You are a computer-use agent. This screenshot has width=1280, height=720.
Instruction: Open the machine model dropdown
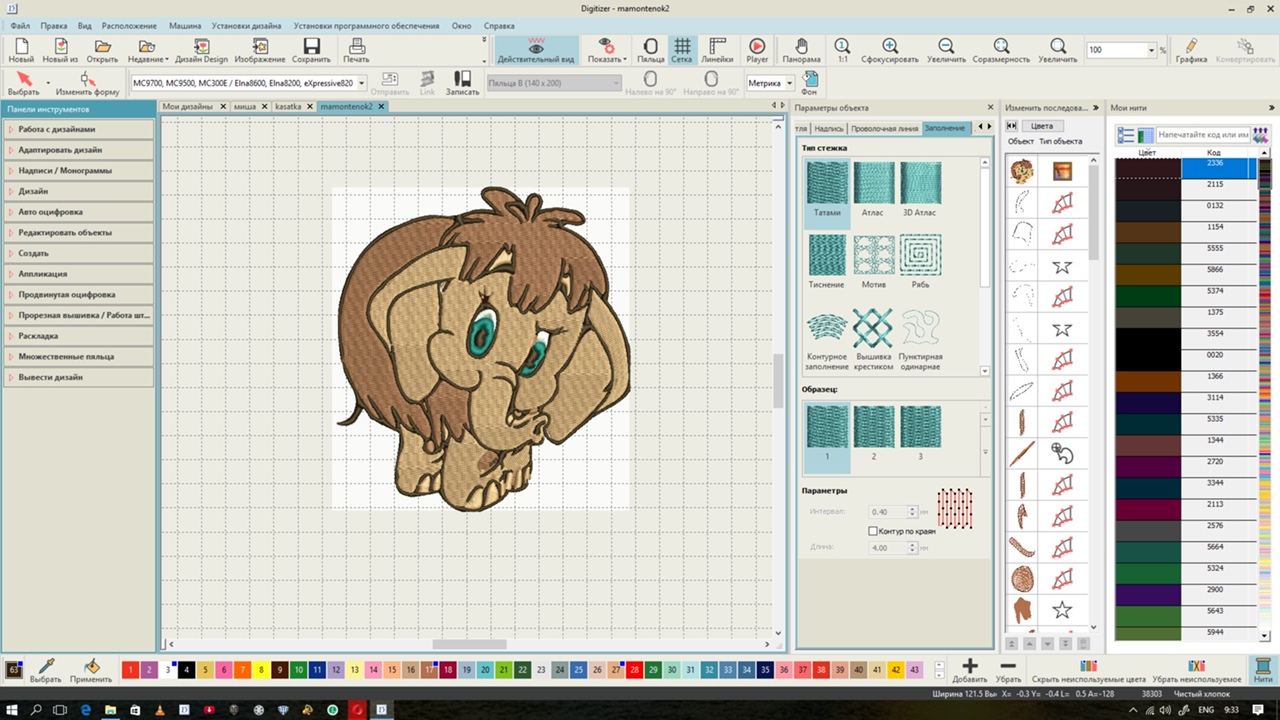[361, 83]
